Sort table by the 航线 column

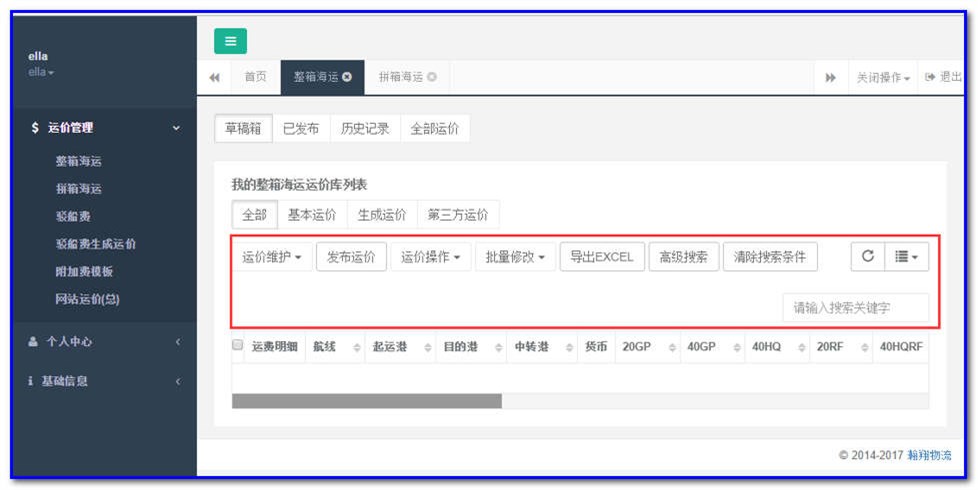pyautogui.click(x=336, y=347)
